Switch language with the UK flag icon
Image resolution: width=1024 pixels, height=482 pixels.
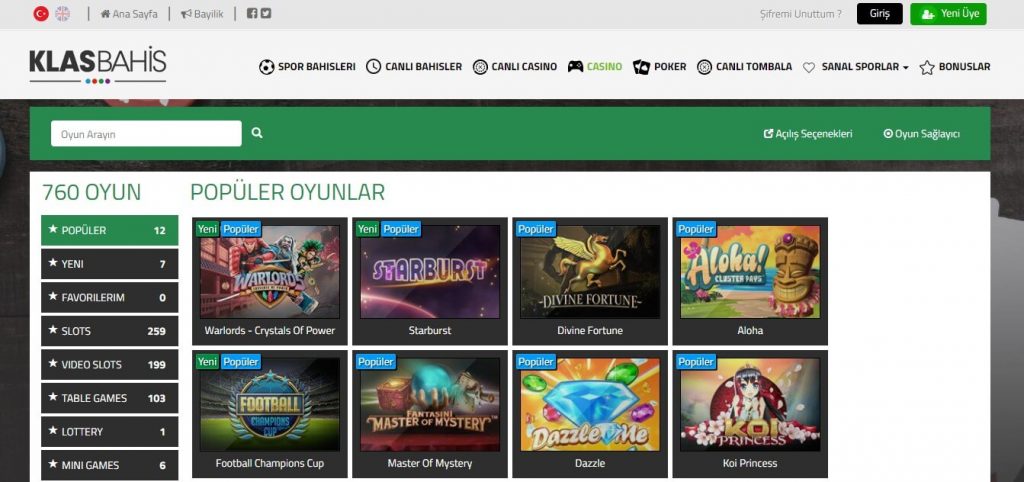coord(62,14)
